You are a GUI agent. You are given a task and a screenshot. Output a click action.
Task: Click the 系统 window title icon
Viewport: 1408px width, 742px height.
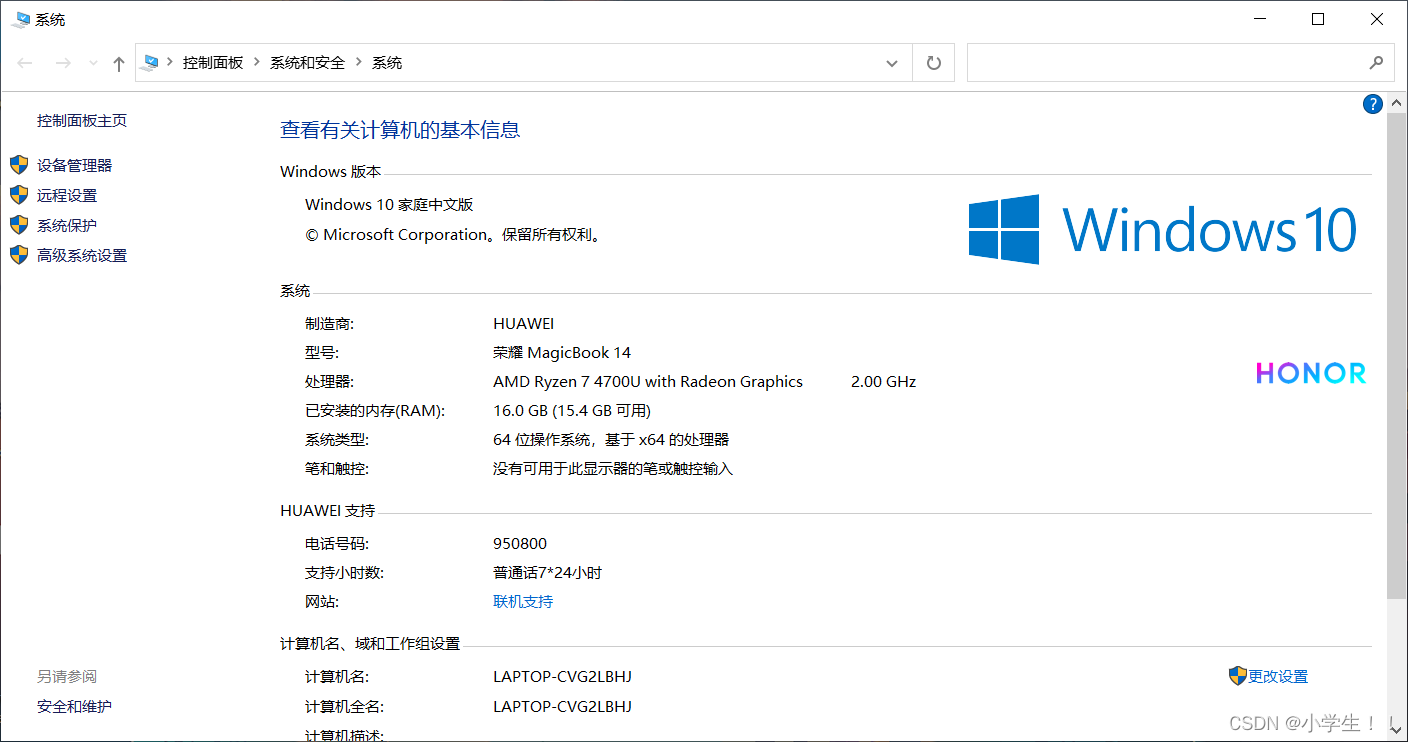click(x=20, y=20)
